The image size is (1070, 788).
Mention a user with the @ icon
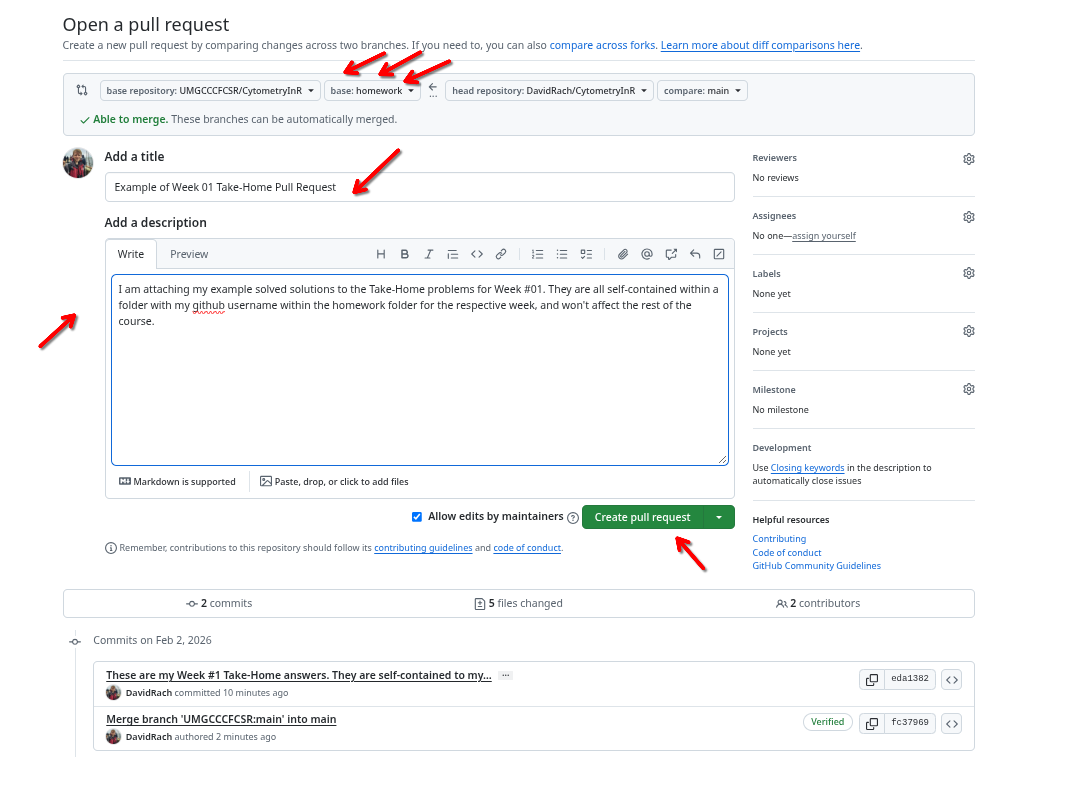(647, 254)
